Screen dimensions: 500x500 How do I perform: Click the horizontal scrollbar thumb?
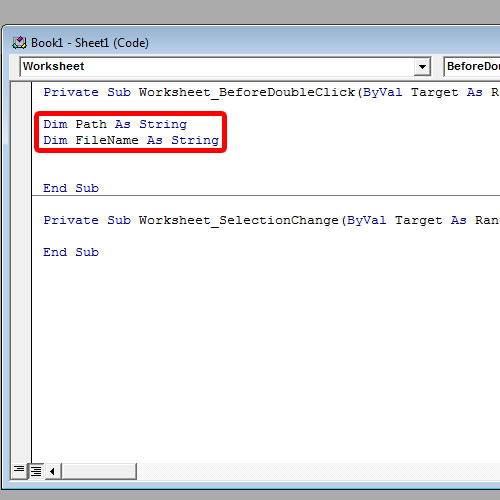pos(99,471)
